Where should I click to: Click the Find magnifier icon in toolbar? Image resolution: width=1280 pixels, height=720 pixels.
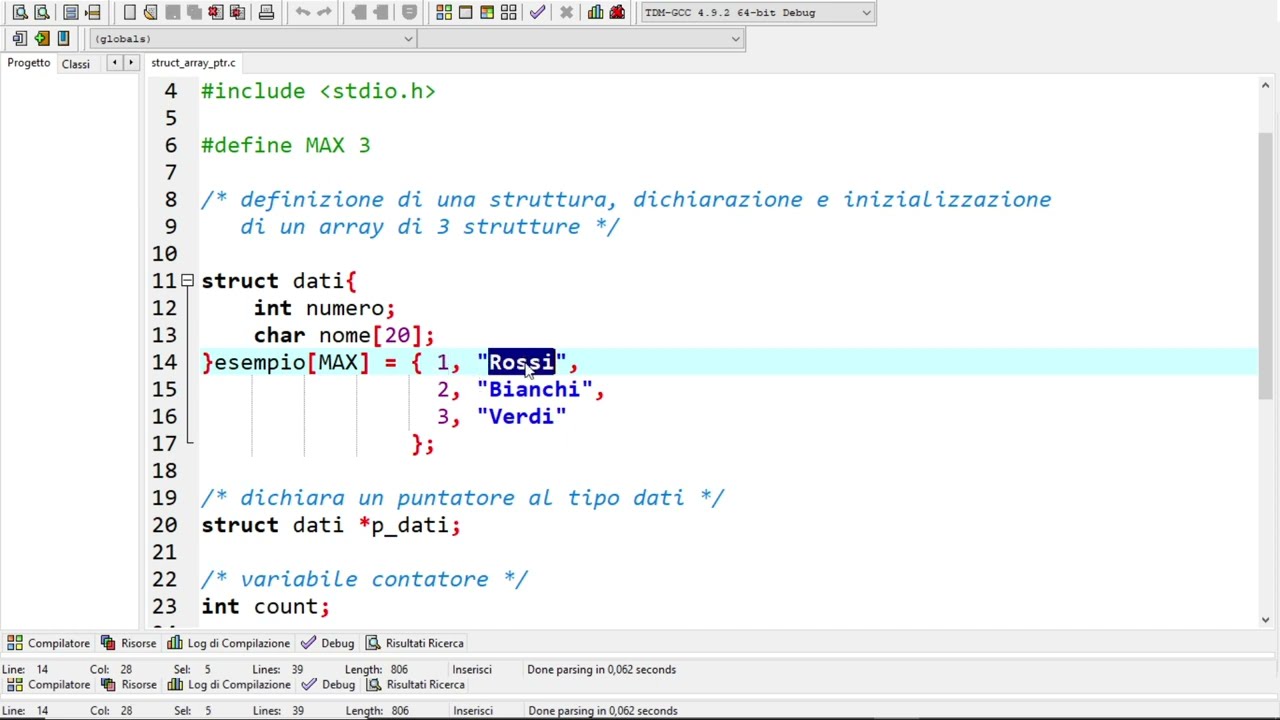pos(20,12)
